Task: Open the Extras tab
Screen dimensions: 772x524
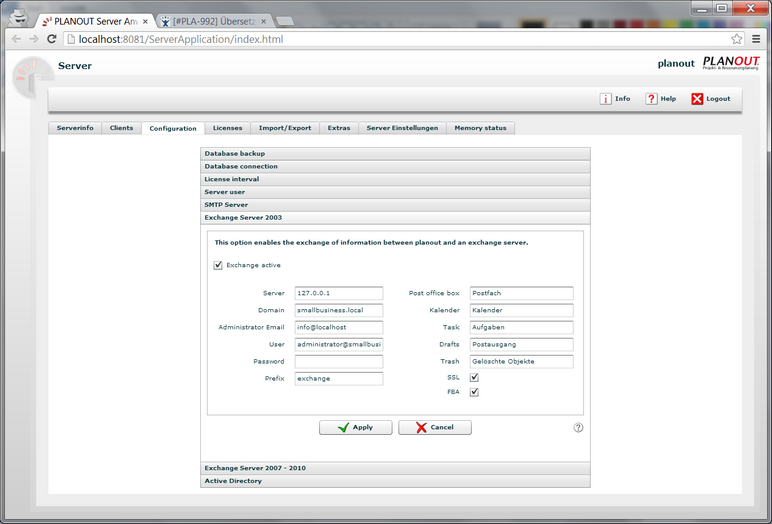Action: 339,128
